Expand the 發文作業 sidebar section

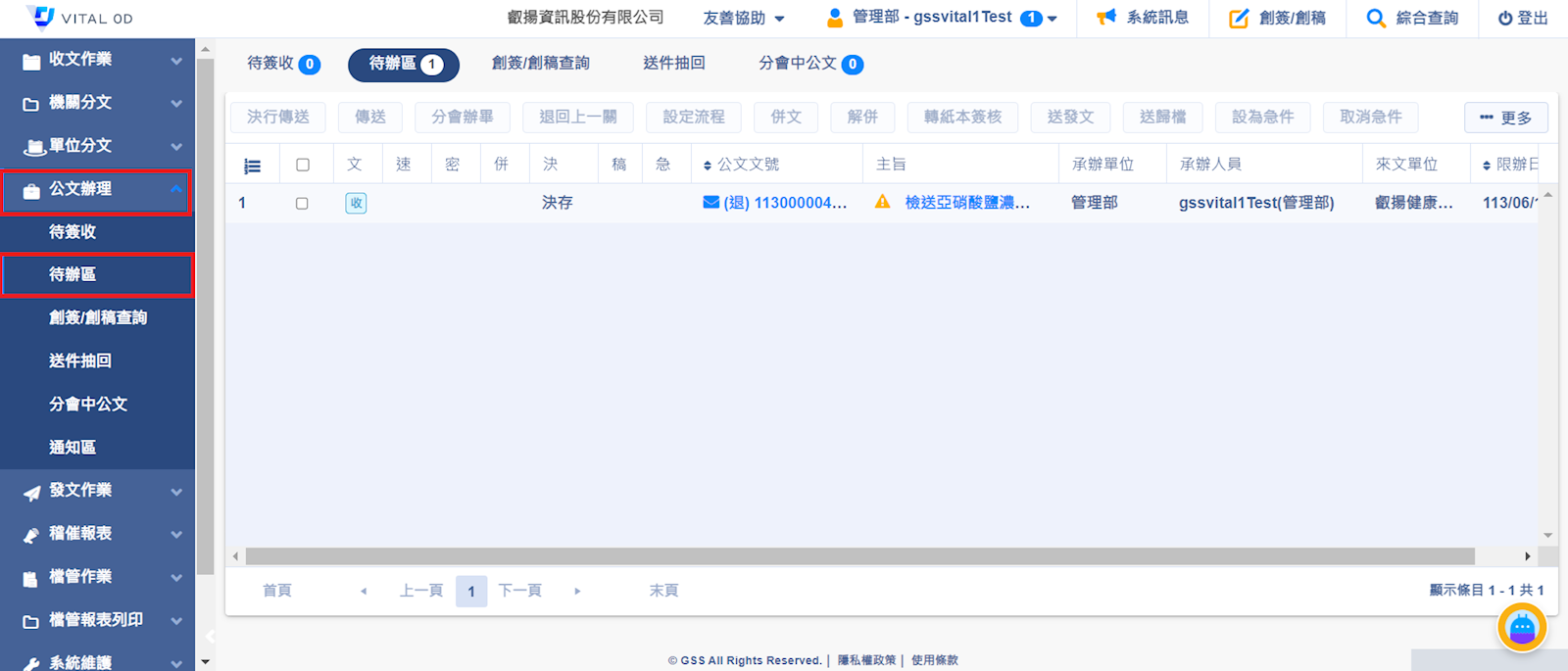coord(97,491)
